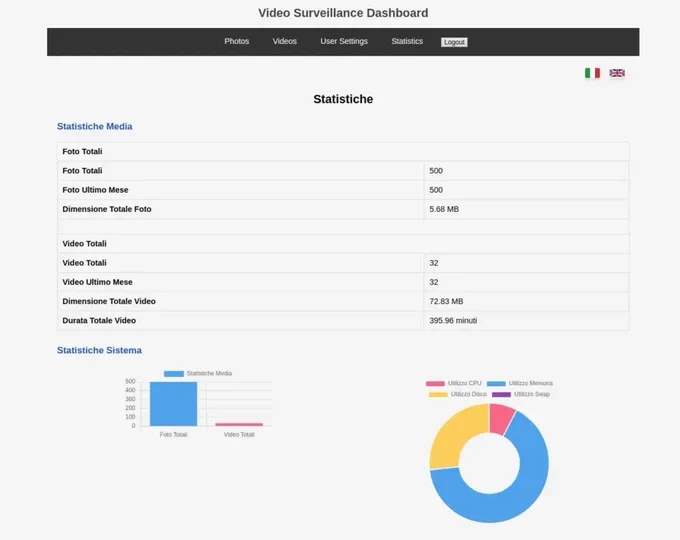This screenshot has width=680, height=540.
Task: Select the Video Ultimo Mese label
Action: point(98,282)
